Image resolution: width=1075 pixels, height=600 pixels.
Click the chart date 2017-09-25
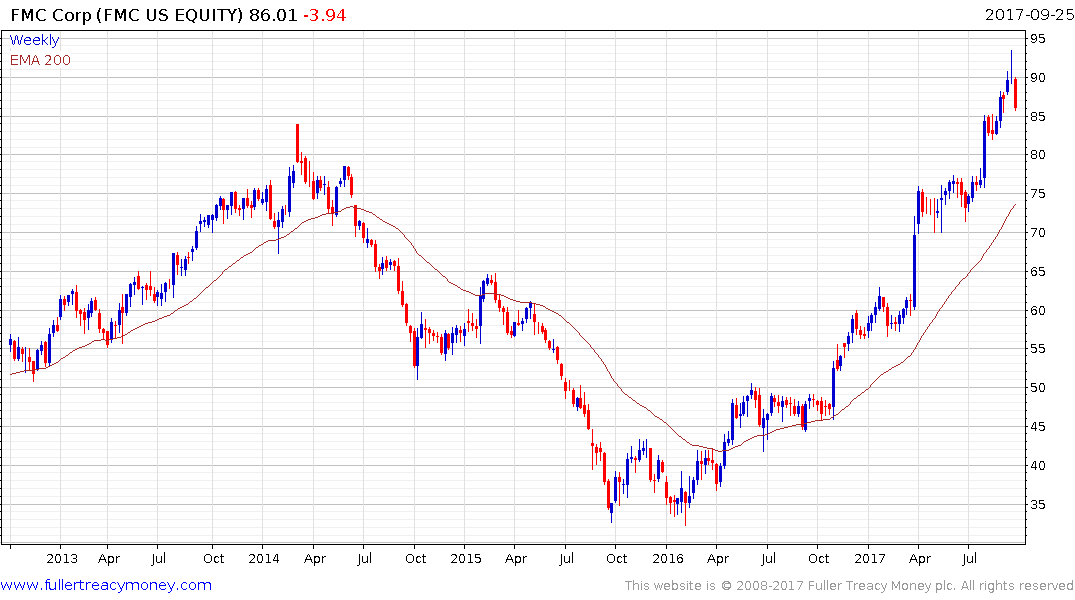pyautogui.click(x=1029, y=14)
